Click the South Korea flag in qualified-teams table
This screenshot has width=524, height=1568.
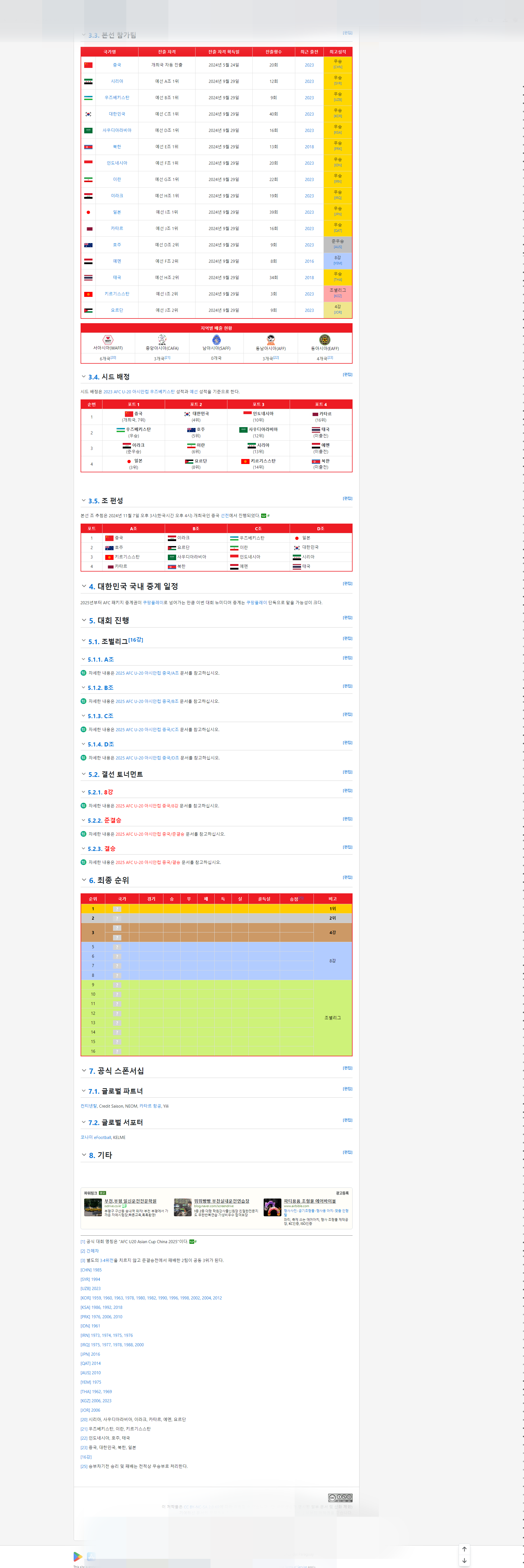coord(88,114)
